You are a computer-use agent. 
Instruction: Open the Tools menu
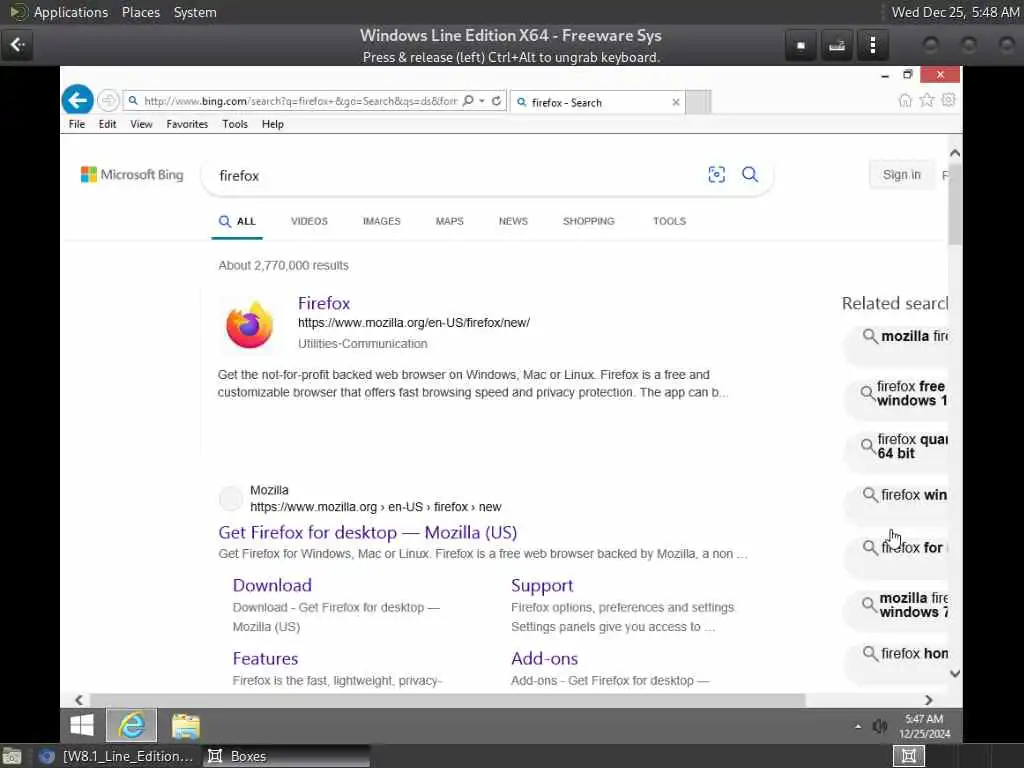tap(234, 124)
